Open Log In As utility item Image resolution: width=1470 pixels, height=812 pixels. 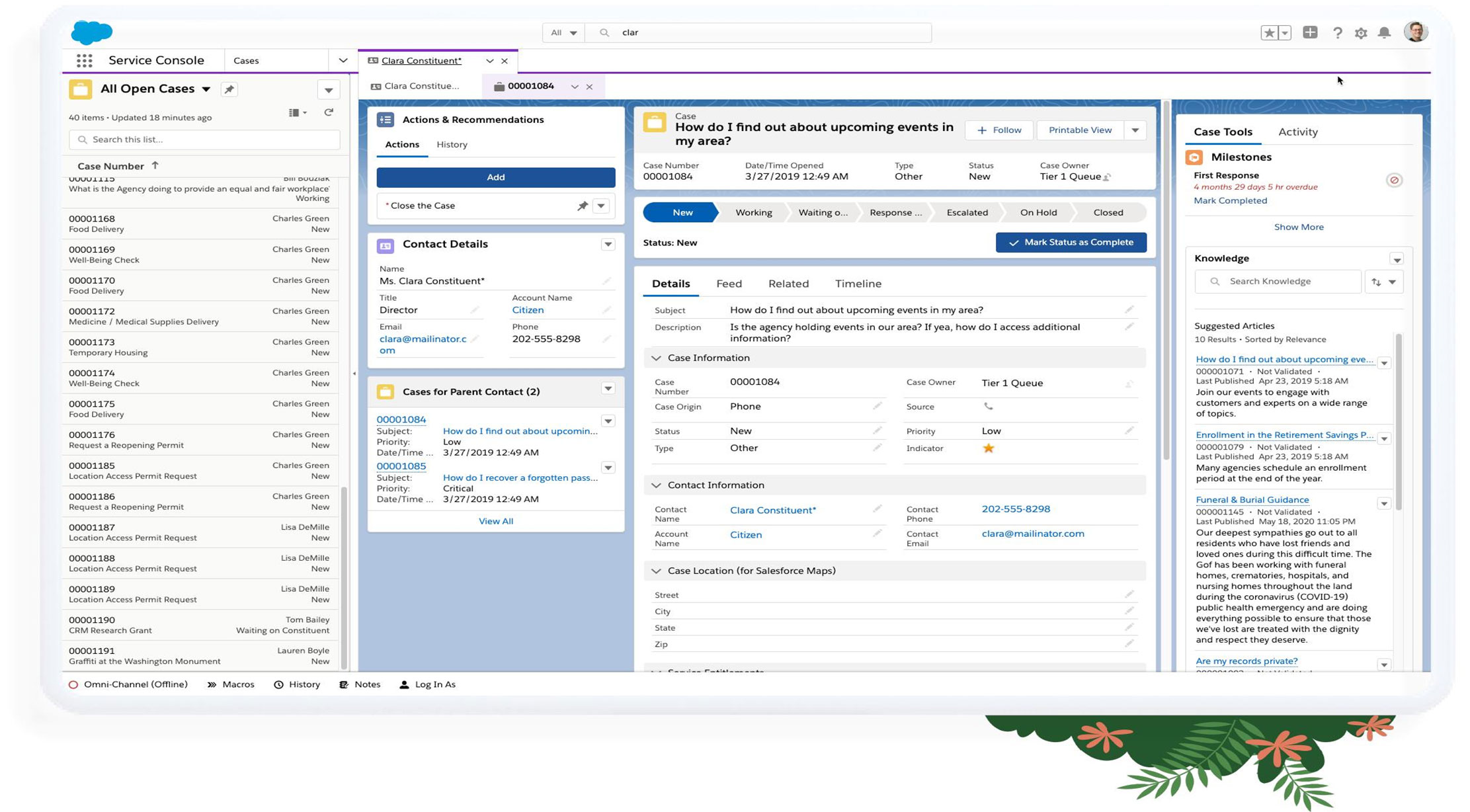click(x=427, y=684)
